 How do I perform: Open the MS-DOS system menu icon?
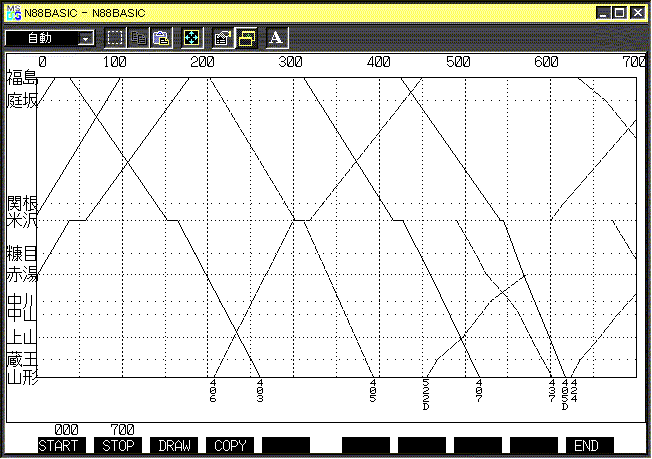tap(12, 12)
